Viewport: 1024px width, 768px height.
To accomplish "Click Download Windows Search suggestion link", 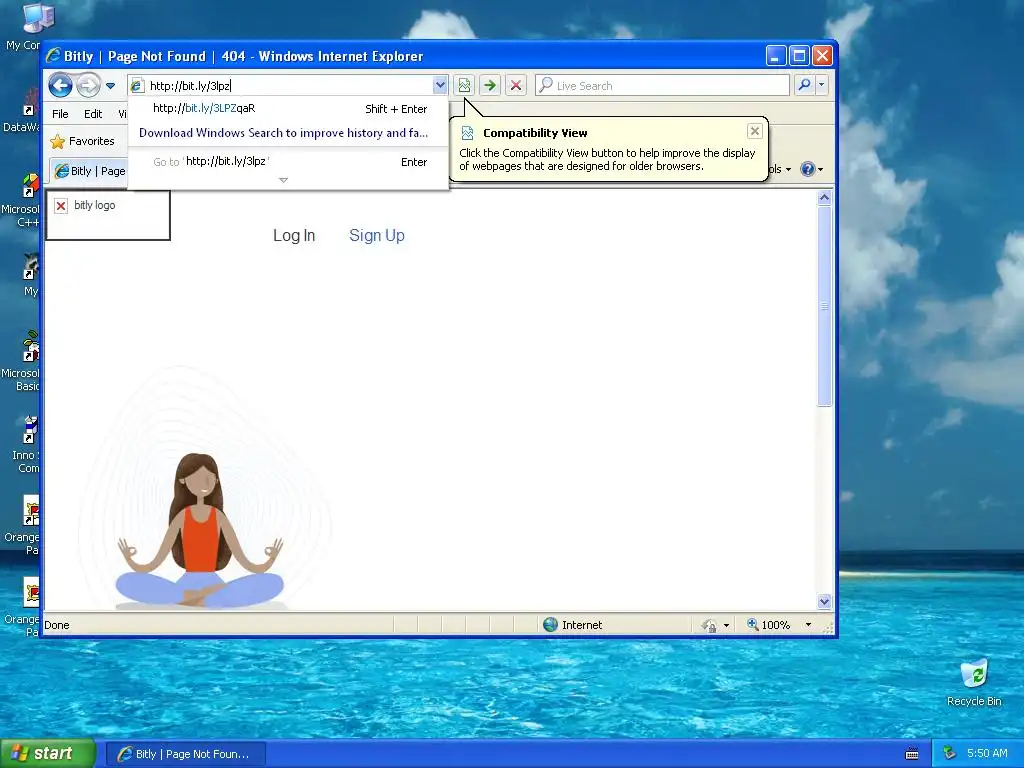I will point(283,133).
